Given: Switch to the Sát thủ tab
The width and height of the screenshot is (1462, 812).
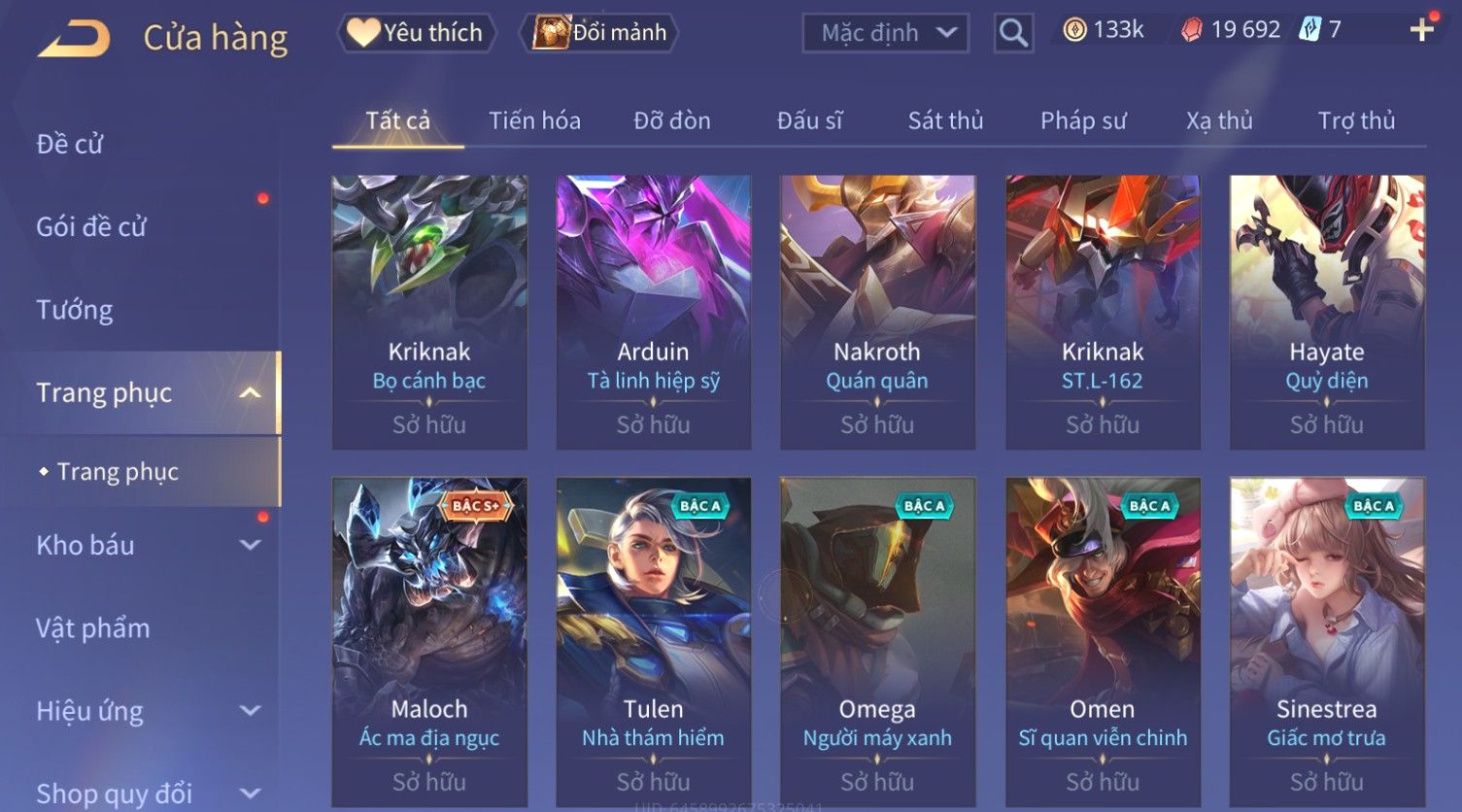Looking at the screenshot, I should click(x=945, y=120).
